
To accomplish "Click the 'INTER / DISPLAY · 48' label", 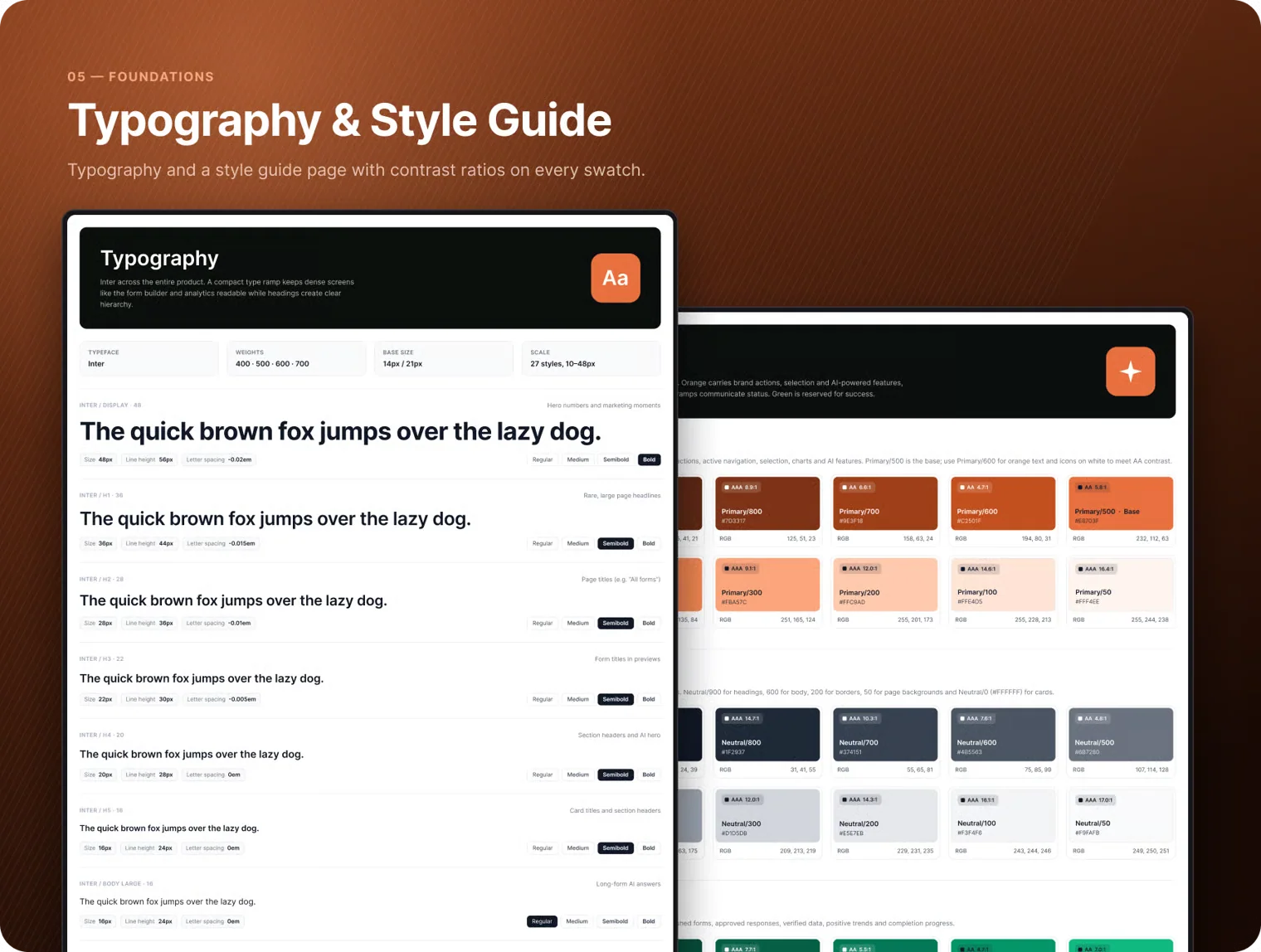I will point(110,406).
